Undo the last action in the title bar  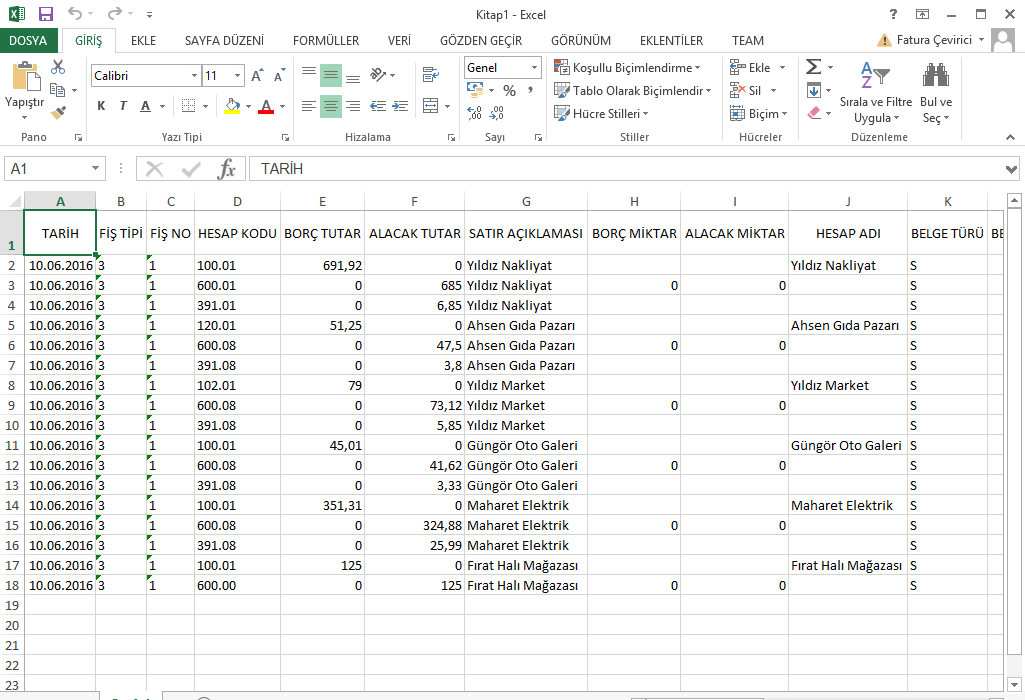pos(75,14)
